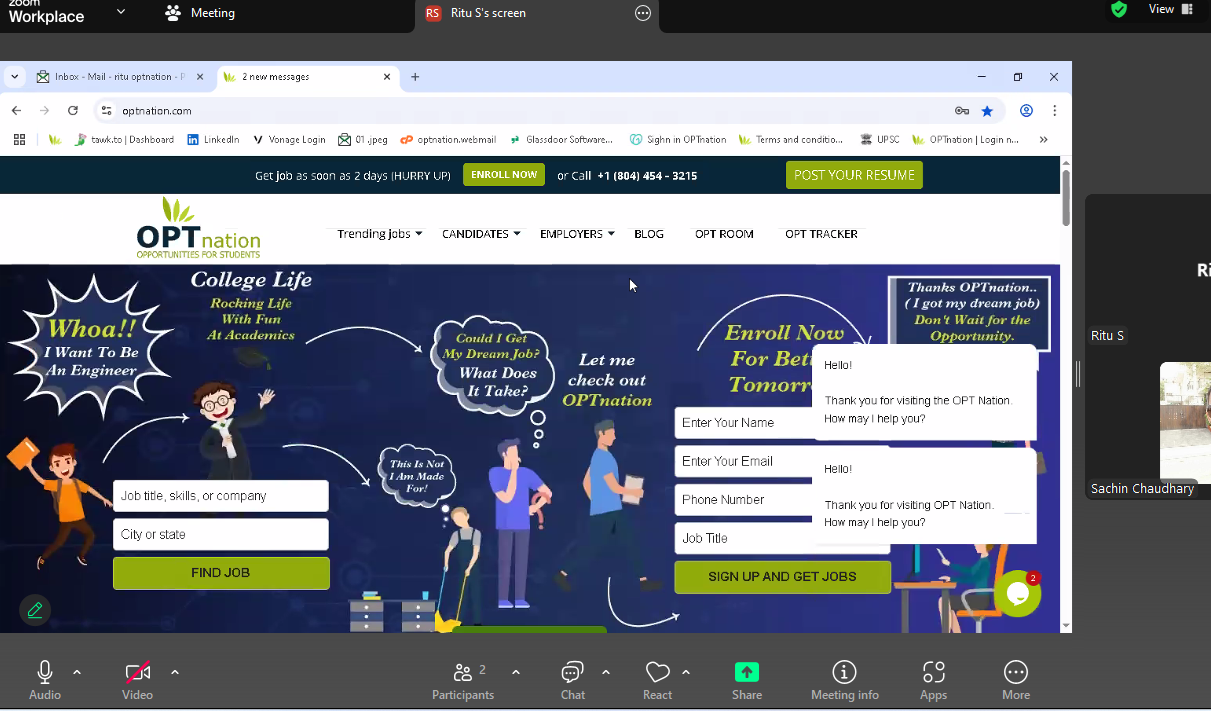The width and height of the screenshot is (1211, 711).
Task: Click the green tawk.to chat bubble
Action: (x=1017, y=593)
